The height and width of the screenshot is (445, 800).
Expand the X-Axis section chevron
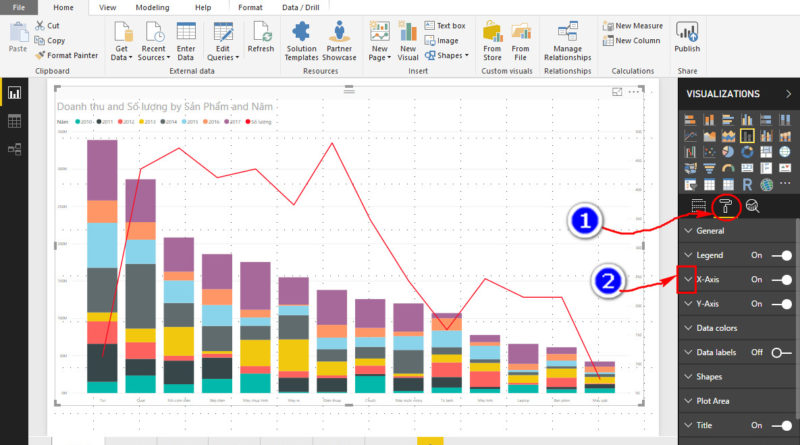687,280
